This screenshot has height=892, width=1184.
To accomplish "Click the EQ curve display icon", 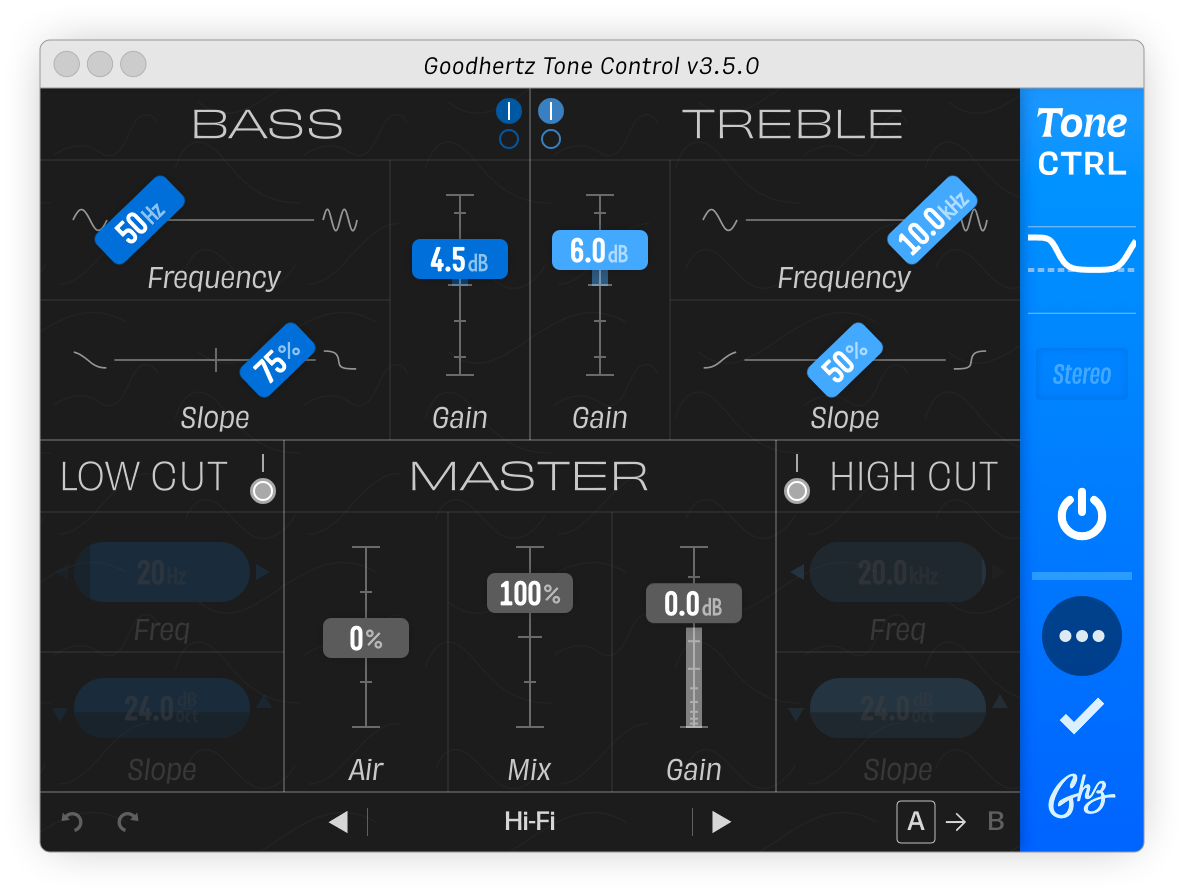I will 1081,254.
